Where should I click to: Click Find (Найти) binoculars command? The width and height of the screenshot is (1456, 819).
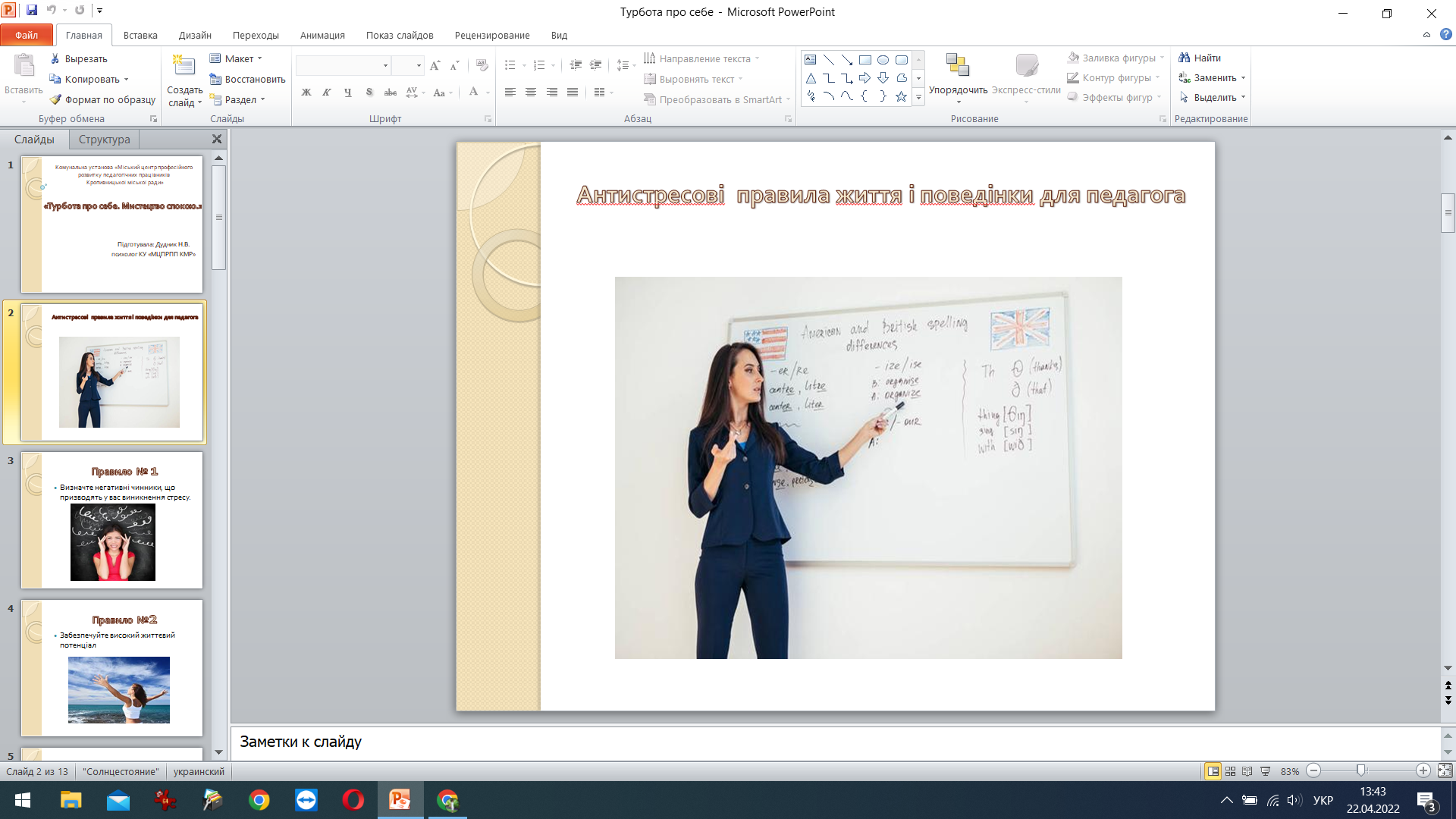click(1200, 58)
